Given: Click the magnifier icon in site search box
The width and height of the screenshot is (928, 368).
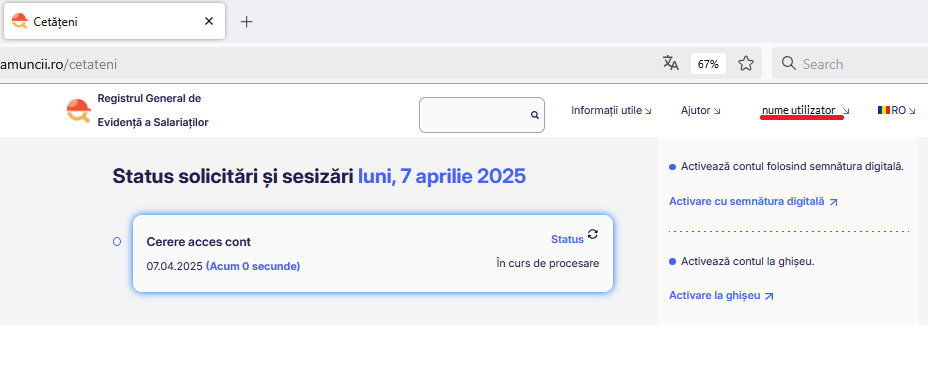Looking at the screenshot, I should [x=535, y=115].
